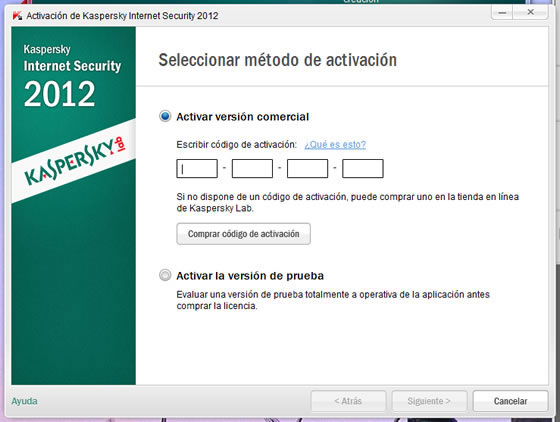Image resolution: width=560 pixels, height=422 pixels.
Task: Cancel the activation with Cancelar
Action: coord(510,401)
